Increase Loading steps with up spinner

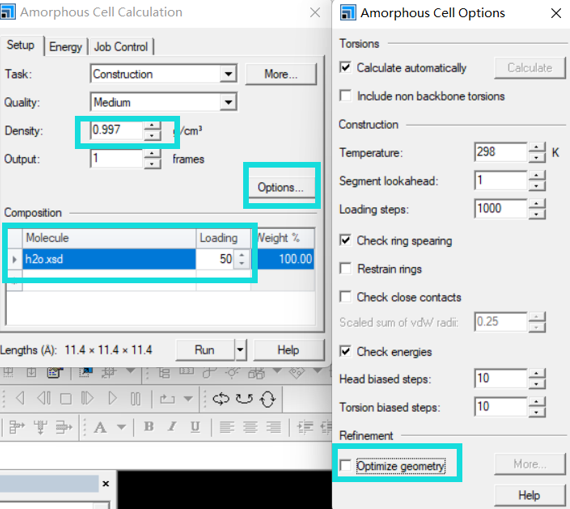[x=537, y=204]
